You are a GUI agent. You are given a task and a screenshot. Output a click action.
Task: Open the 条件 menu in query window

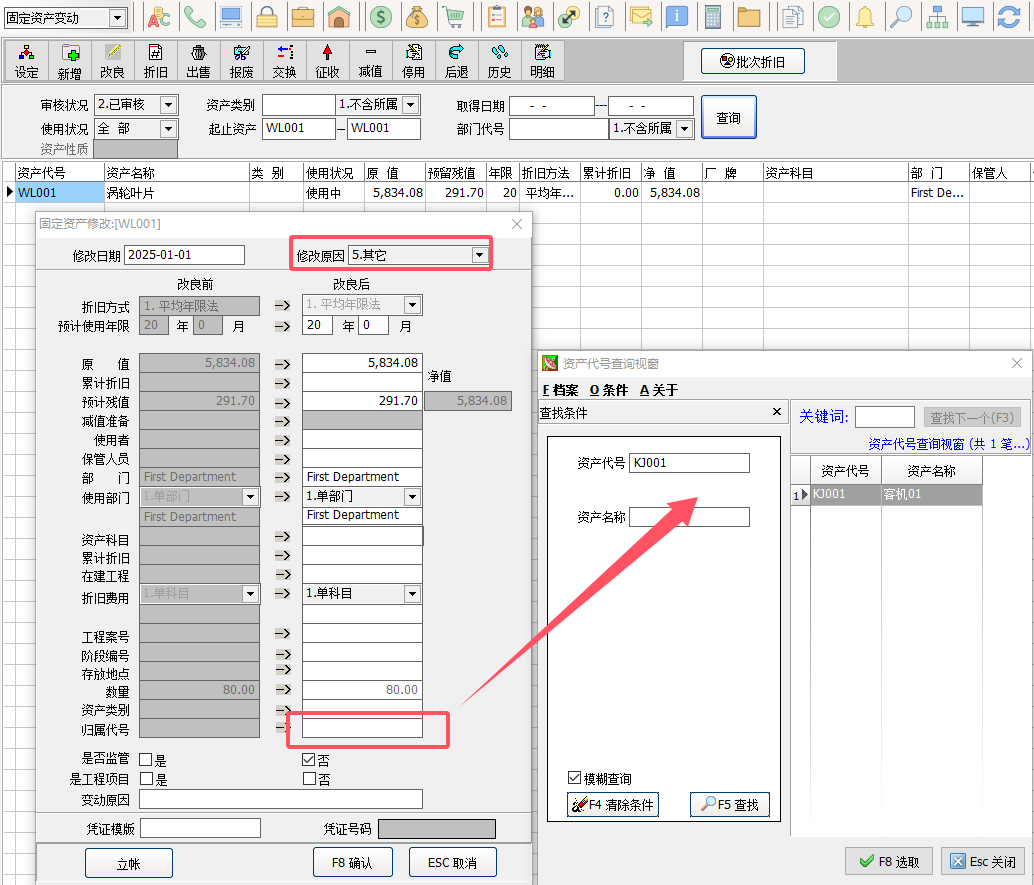point(609,390)
